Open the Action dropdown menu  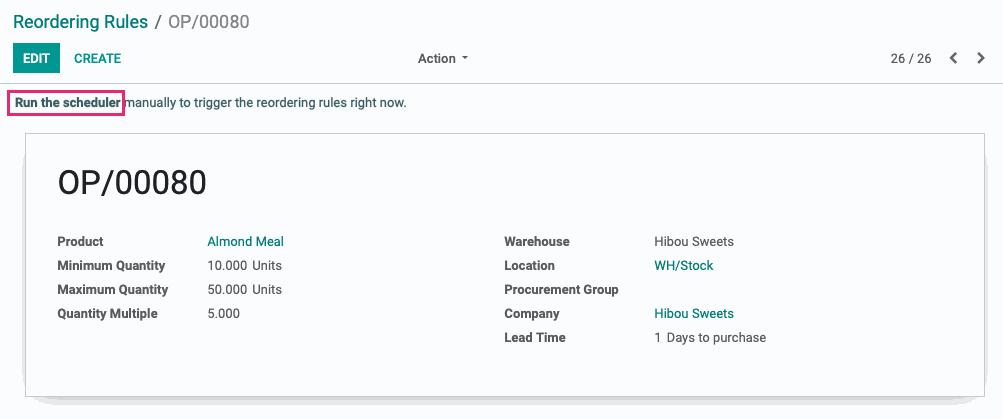pyautogui.click(x=443, y=58)
